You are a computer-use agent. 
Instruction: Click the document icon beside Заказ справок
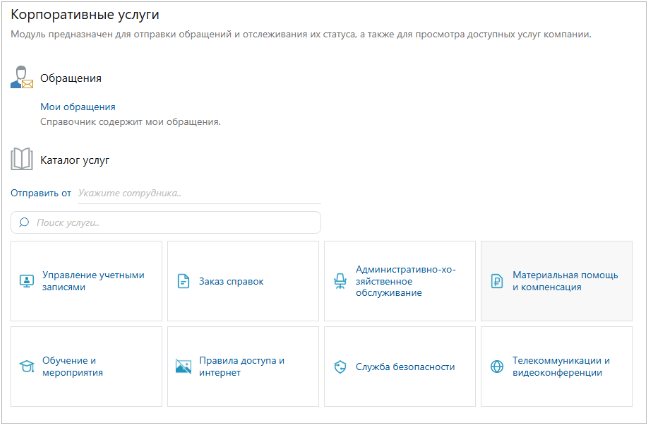(x=183, y=281)
